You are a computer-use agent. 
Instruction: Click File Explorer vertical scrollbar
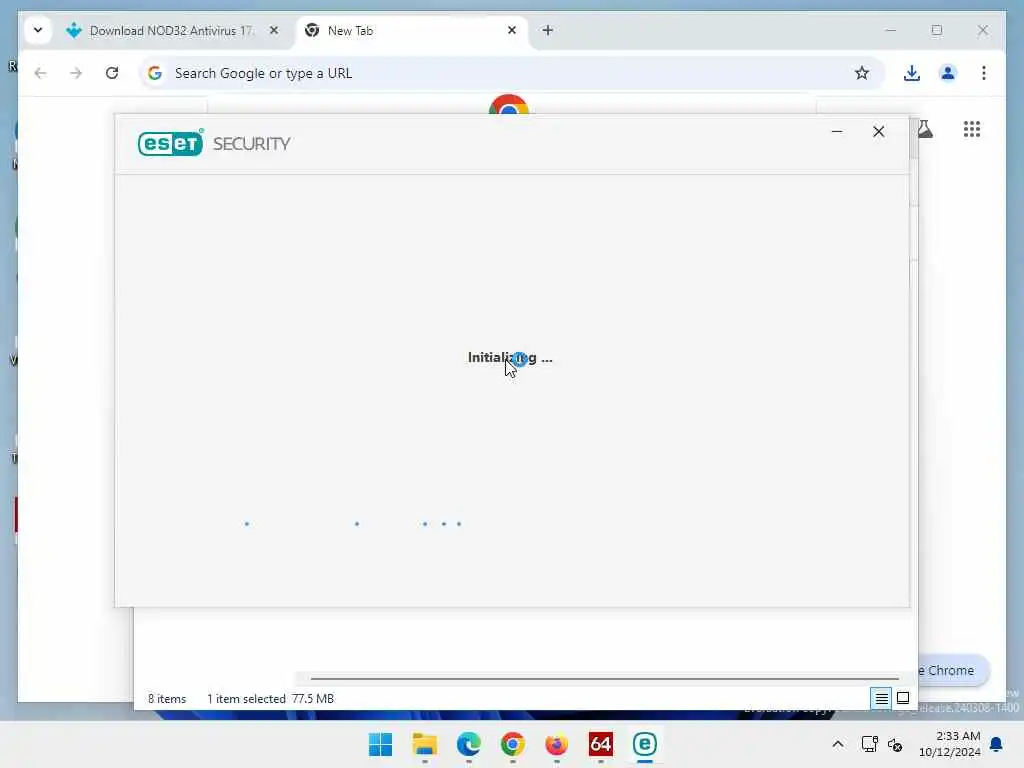pos(914,138)
